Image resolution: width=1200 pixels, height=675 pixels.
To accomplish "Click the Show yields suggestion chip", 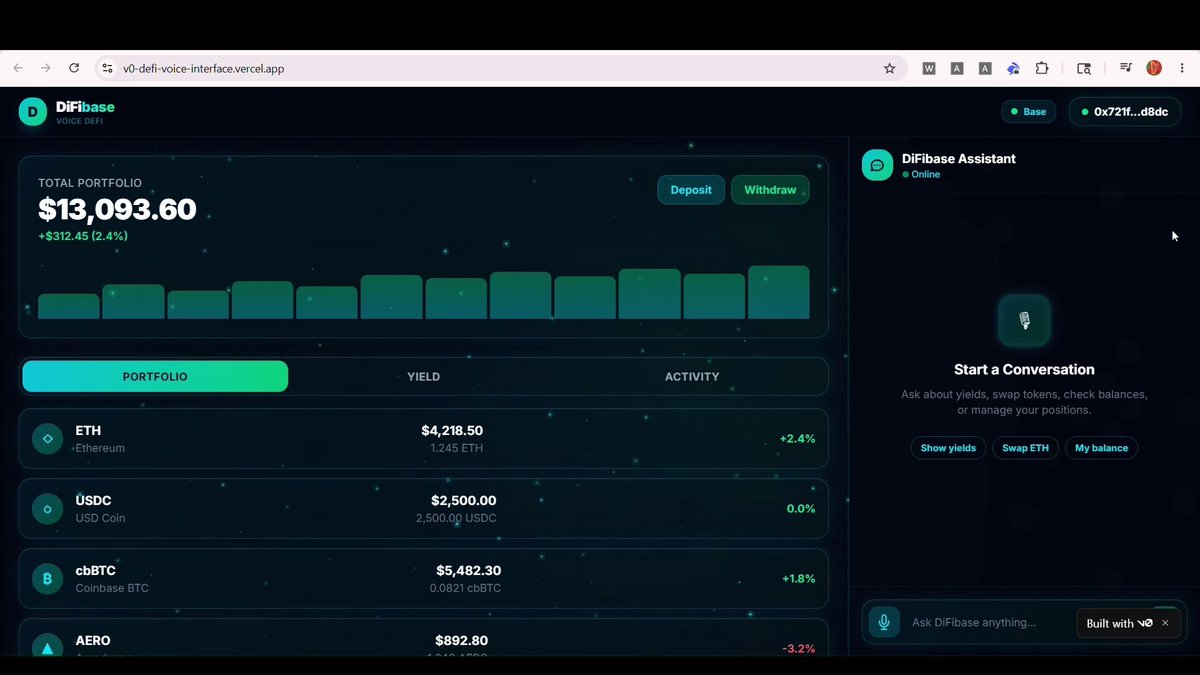I will [948, 448].
